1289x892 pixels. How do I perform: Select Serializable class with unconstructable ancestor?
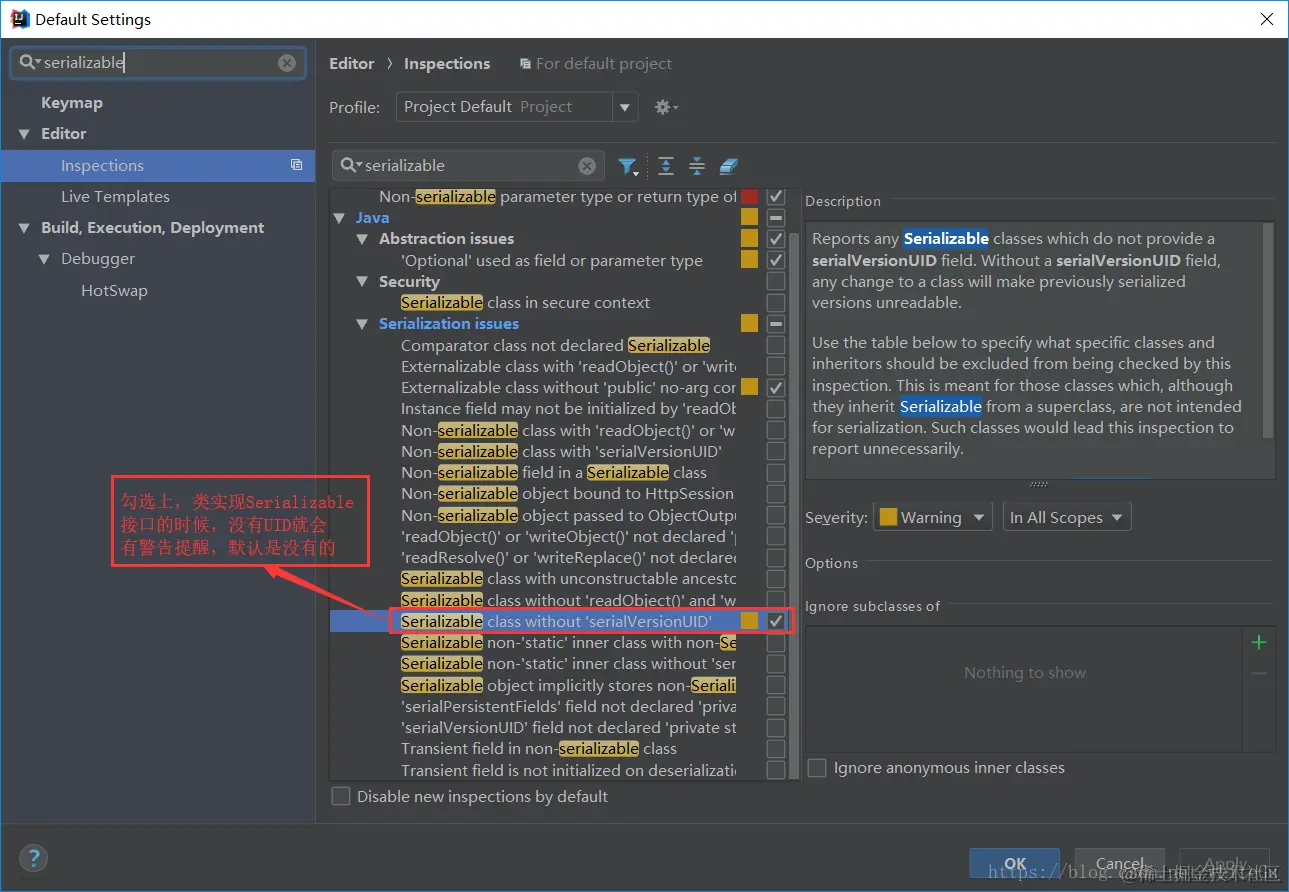(x=568, y=579)
